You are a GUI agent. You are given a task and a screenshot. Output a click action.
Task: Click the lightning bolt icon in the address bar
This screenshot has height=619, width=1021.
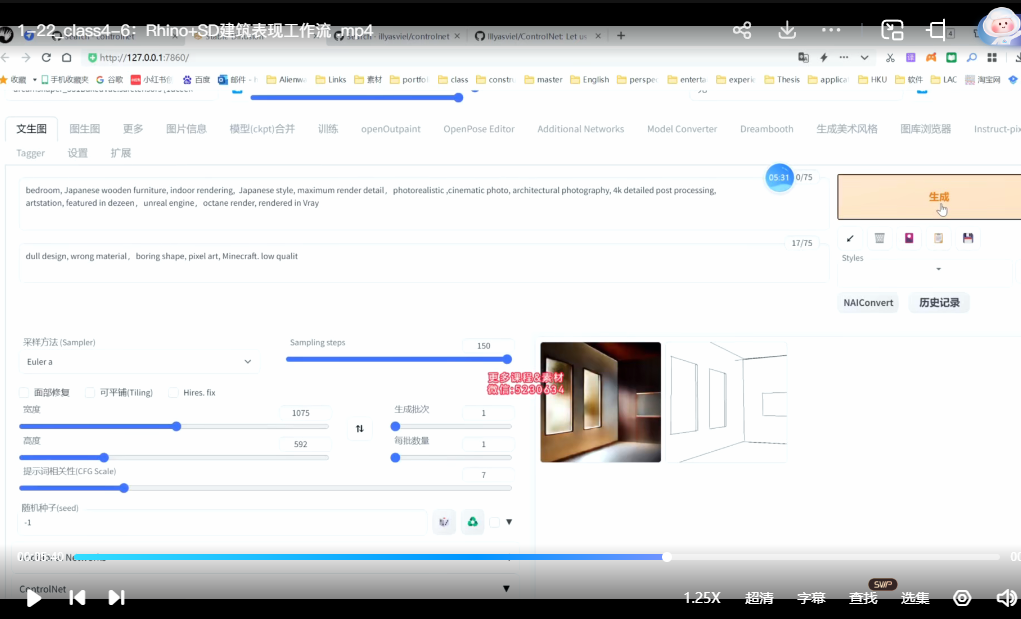pos(824,57)
